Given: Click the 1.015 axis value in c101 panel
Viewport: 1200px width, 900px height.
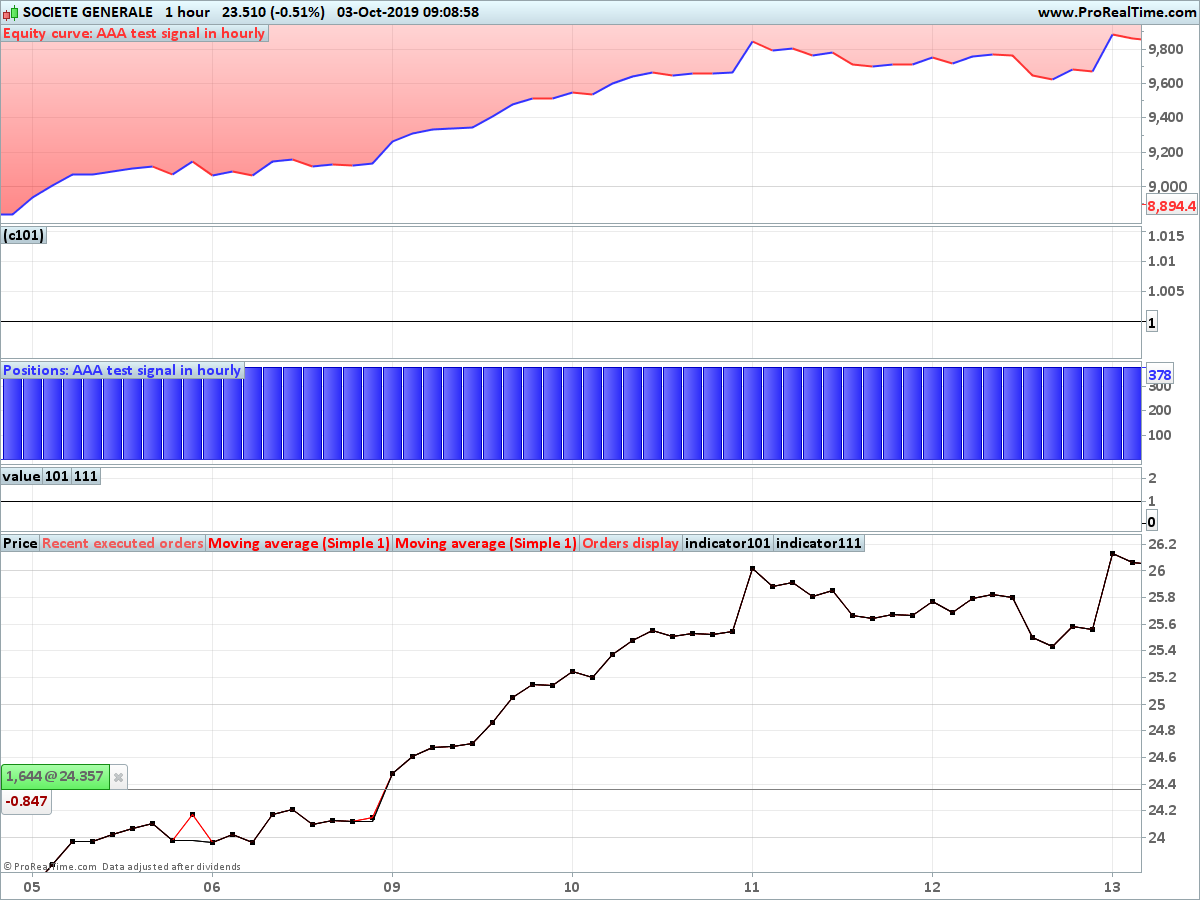Looking at the screenshot, I should (1167, 236).
